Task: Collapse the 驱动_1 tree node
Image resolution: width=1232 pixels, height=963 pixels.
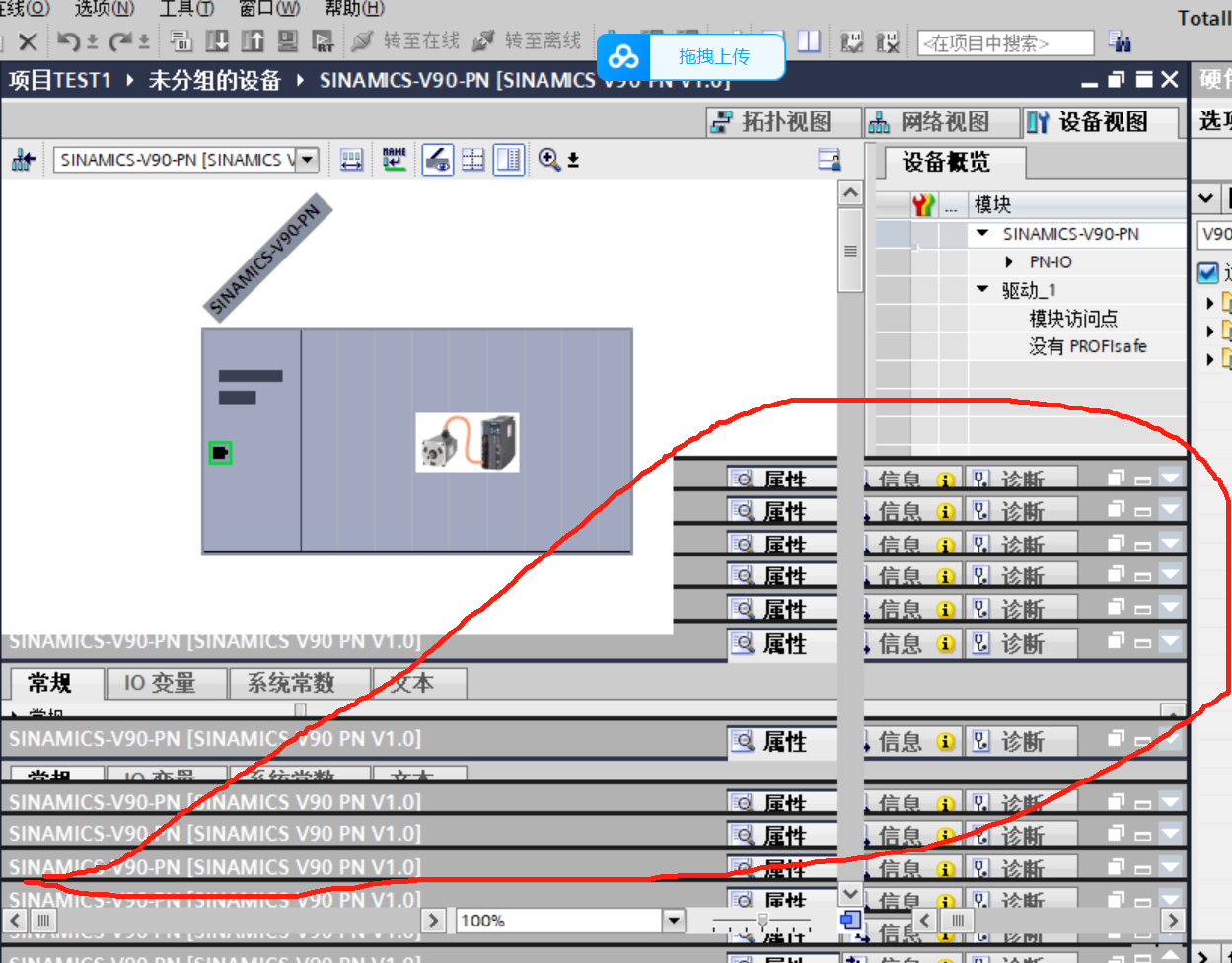Action: click(x=982, y=290)
